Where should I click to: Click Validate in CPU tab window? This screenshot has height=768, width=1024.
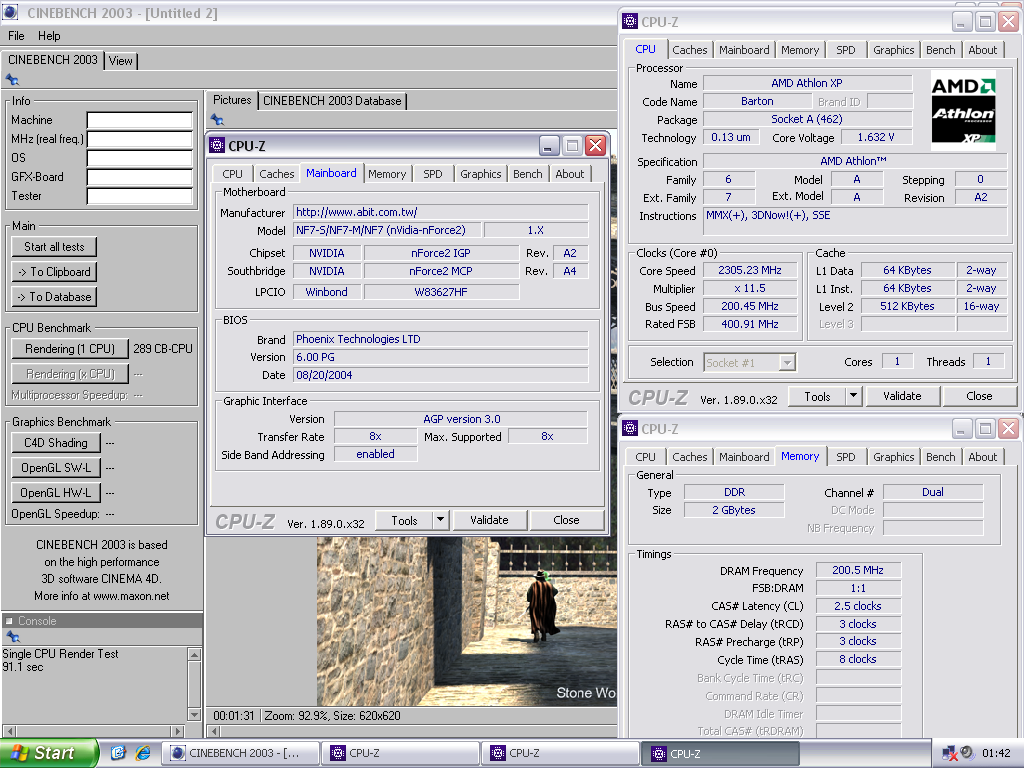902,396
